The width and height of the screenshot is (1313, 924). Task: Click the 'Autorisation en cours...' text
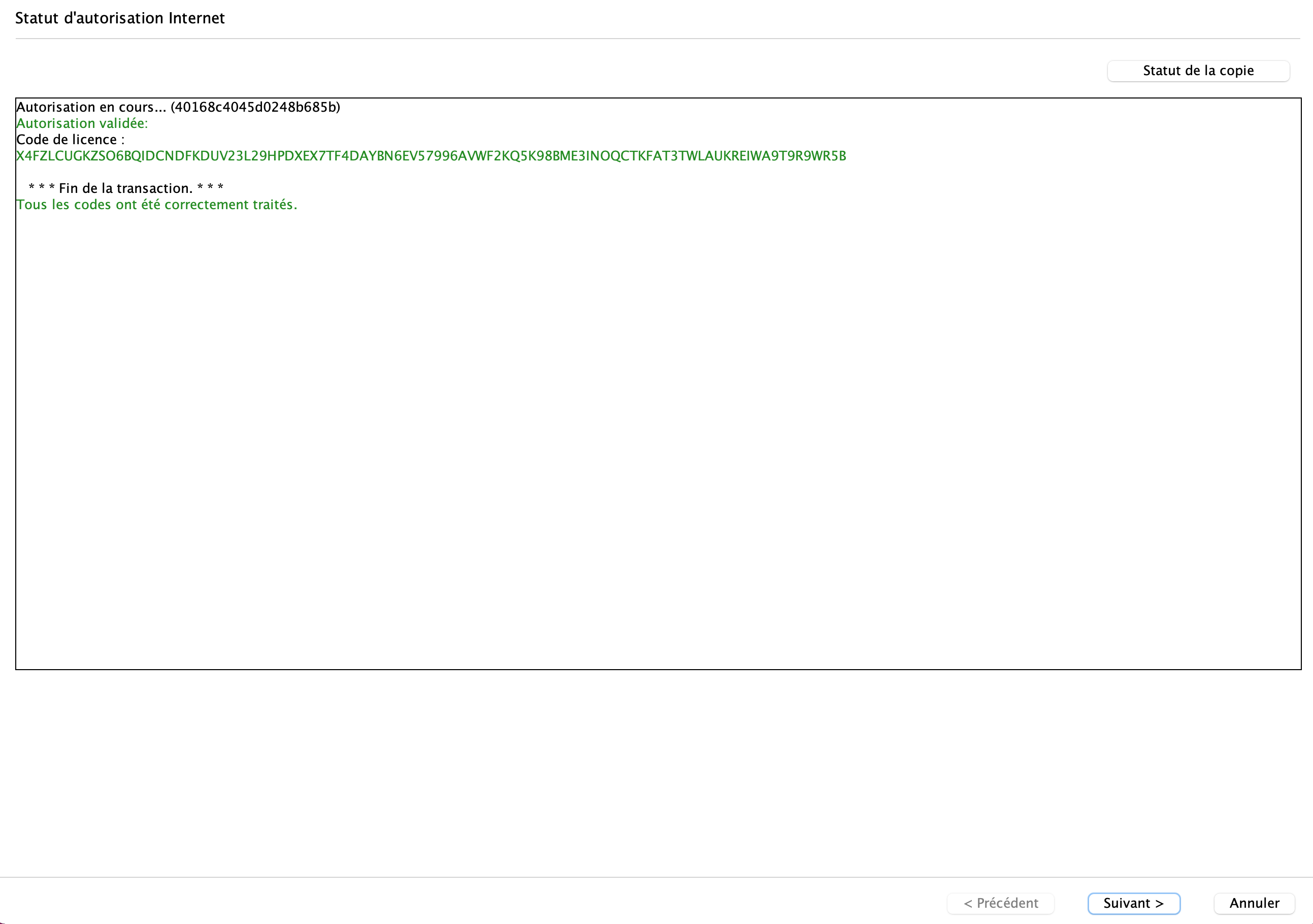pos(91,108)
